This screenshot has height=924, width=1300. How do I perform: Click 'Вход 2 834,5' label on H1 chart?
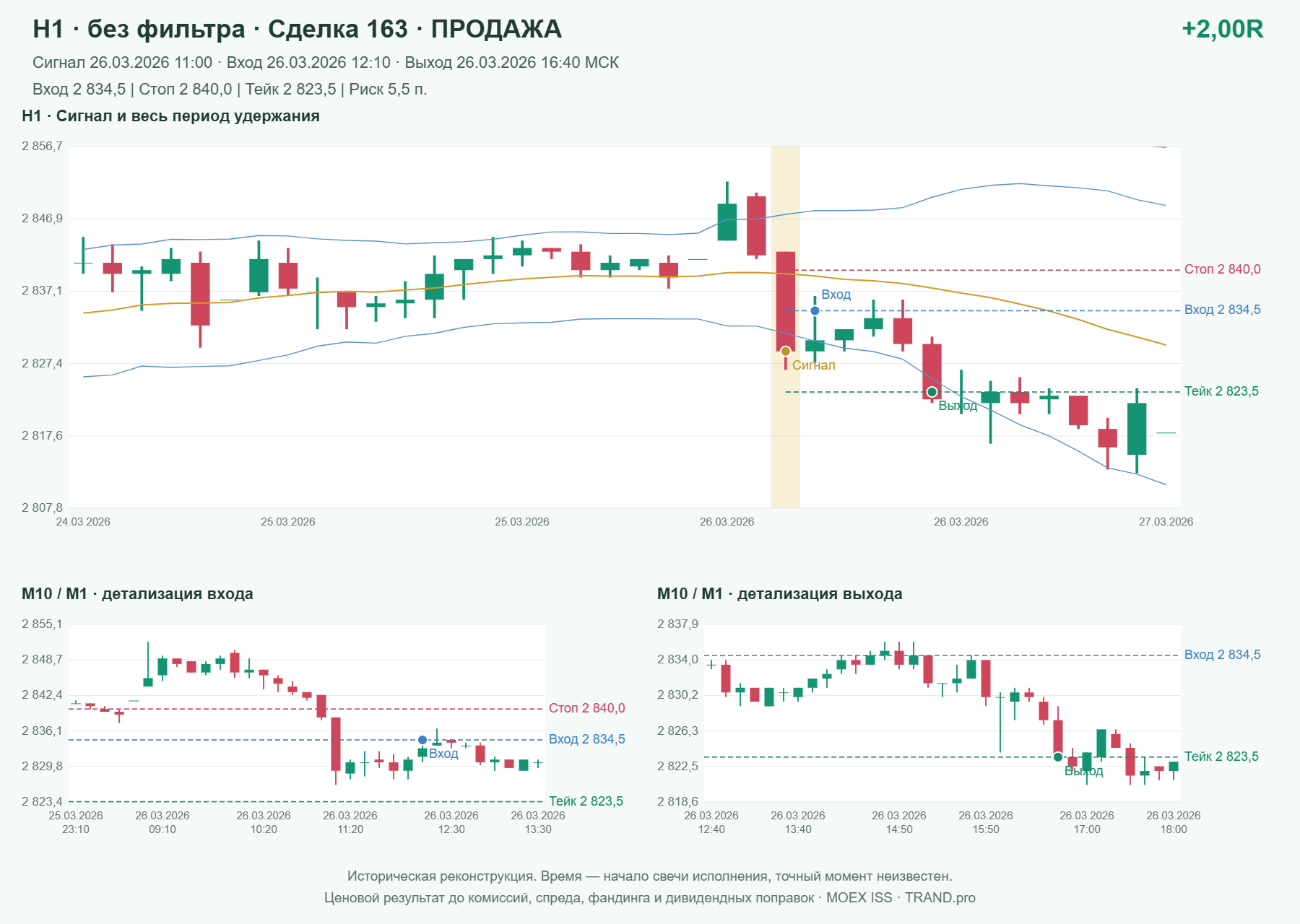point(1222,310)
